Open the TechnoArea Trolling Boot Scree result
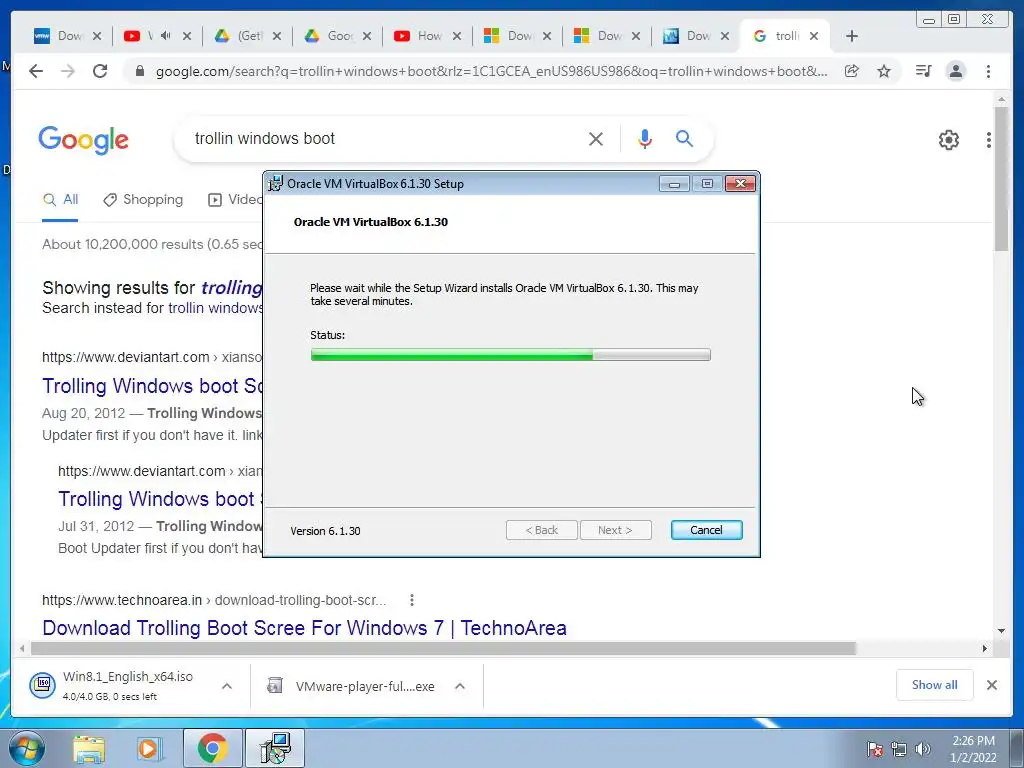The height and width of the screenshot is (768, 1024). (304, 628)
